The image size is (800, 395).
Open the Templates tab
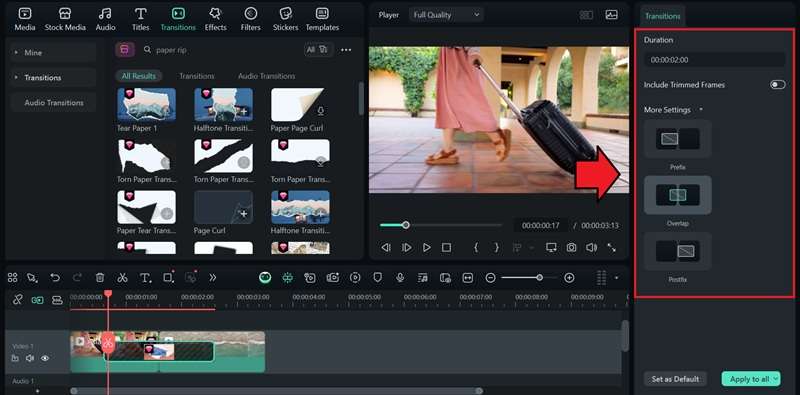point(322,19)
